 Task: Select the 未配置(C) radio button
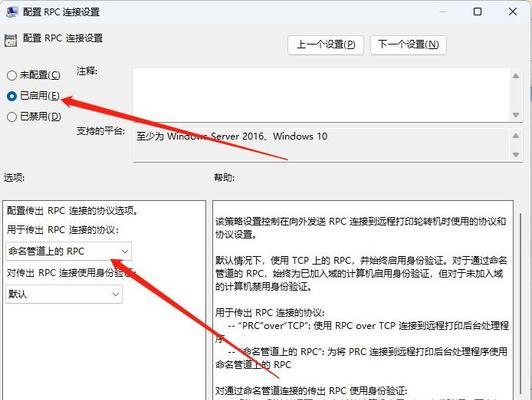pyautogui.click(x=12, y=75)
